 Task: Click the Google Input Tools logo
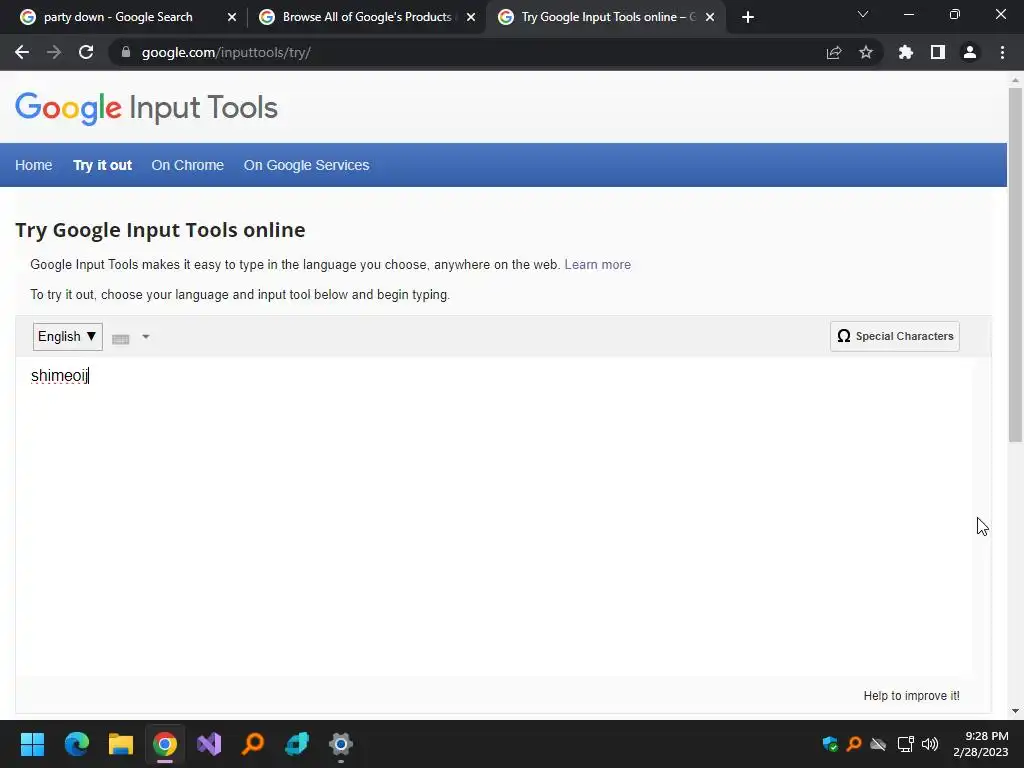146,108
